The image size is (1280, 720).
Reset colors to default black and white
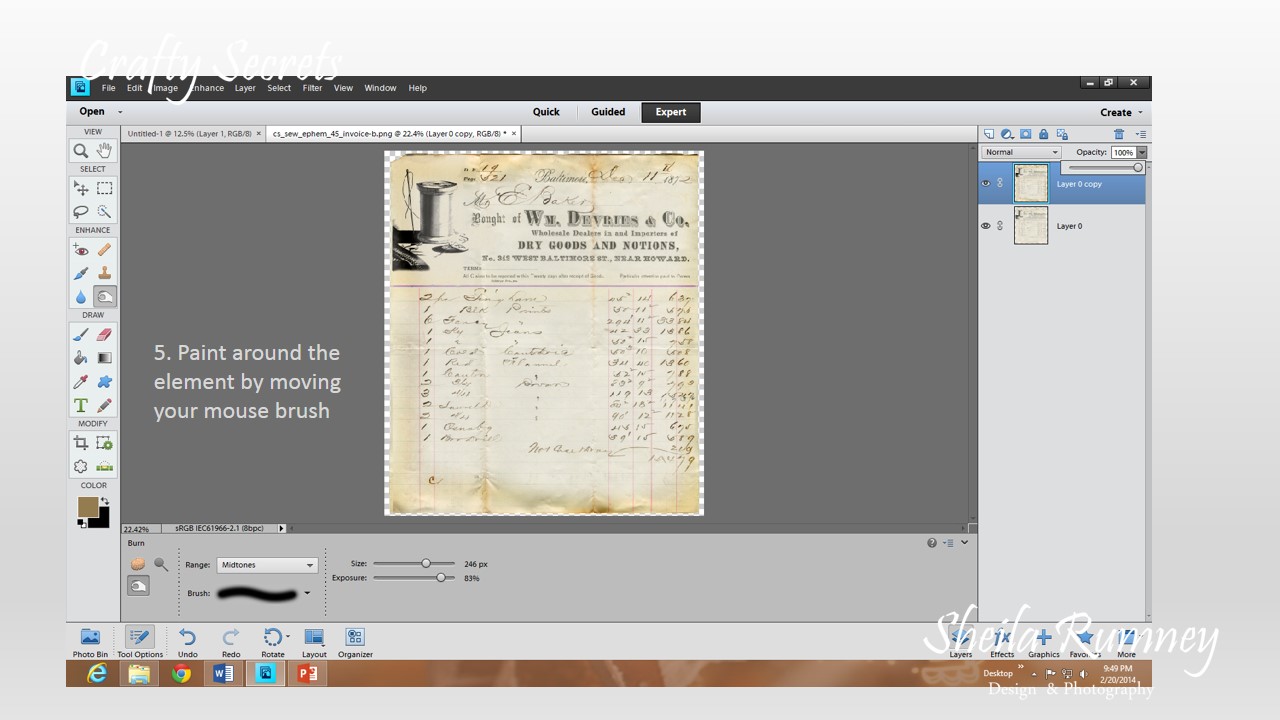[82, 523]
